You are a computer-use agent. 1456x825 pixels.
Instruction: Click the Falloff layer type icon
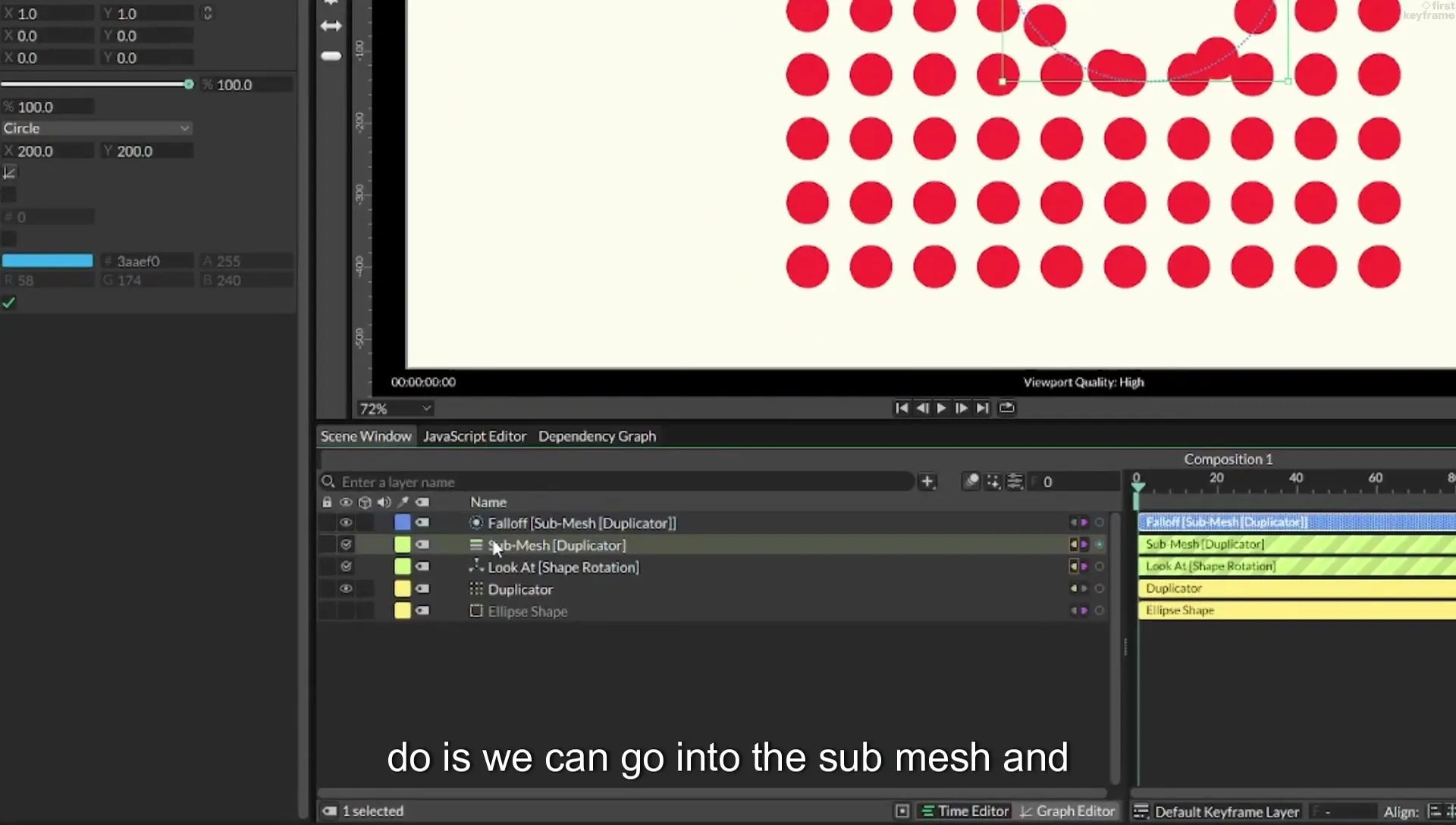(476, 522)
